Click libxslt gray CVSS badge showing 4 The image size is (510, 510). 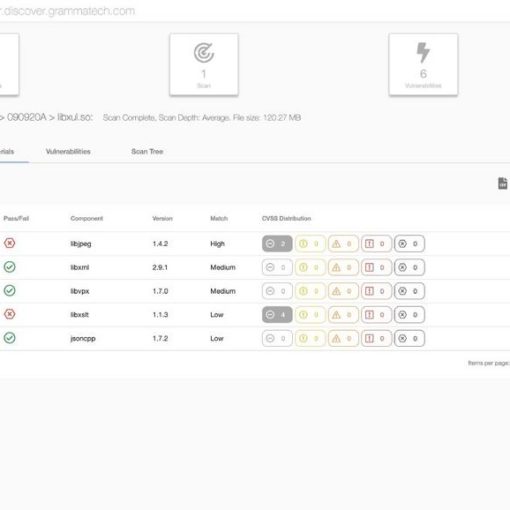point(277,315)
